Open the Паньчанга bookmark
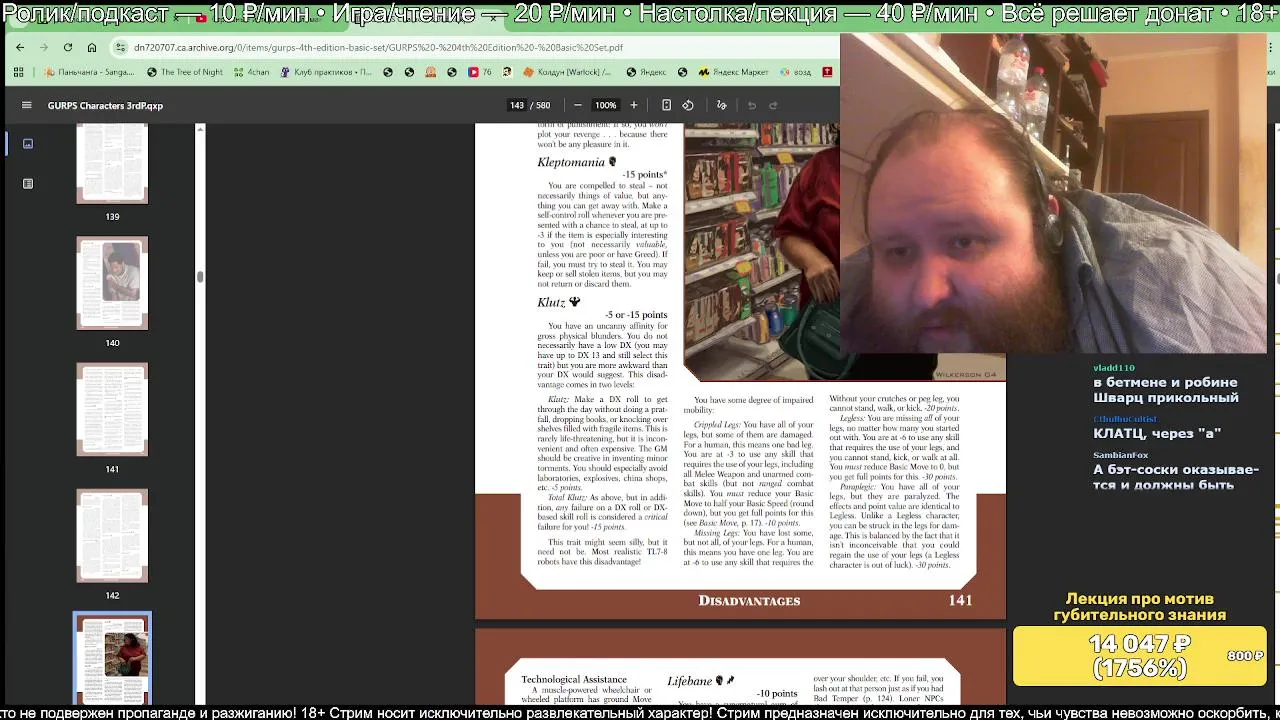The width and height of the screenshot is (1280, 720). click(x=89, y=72)
